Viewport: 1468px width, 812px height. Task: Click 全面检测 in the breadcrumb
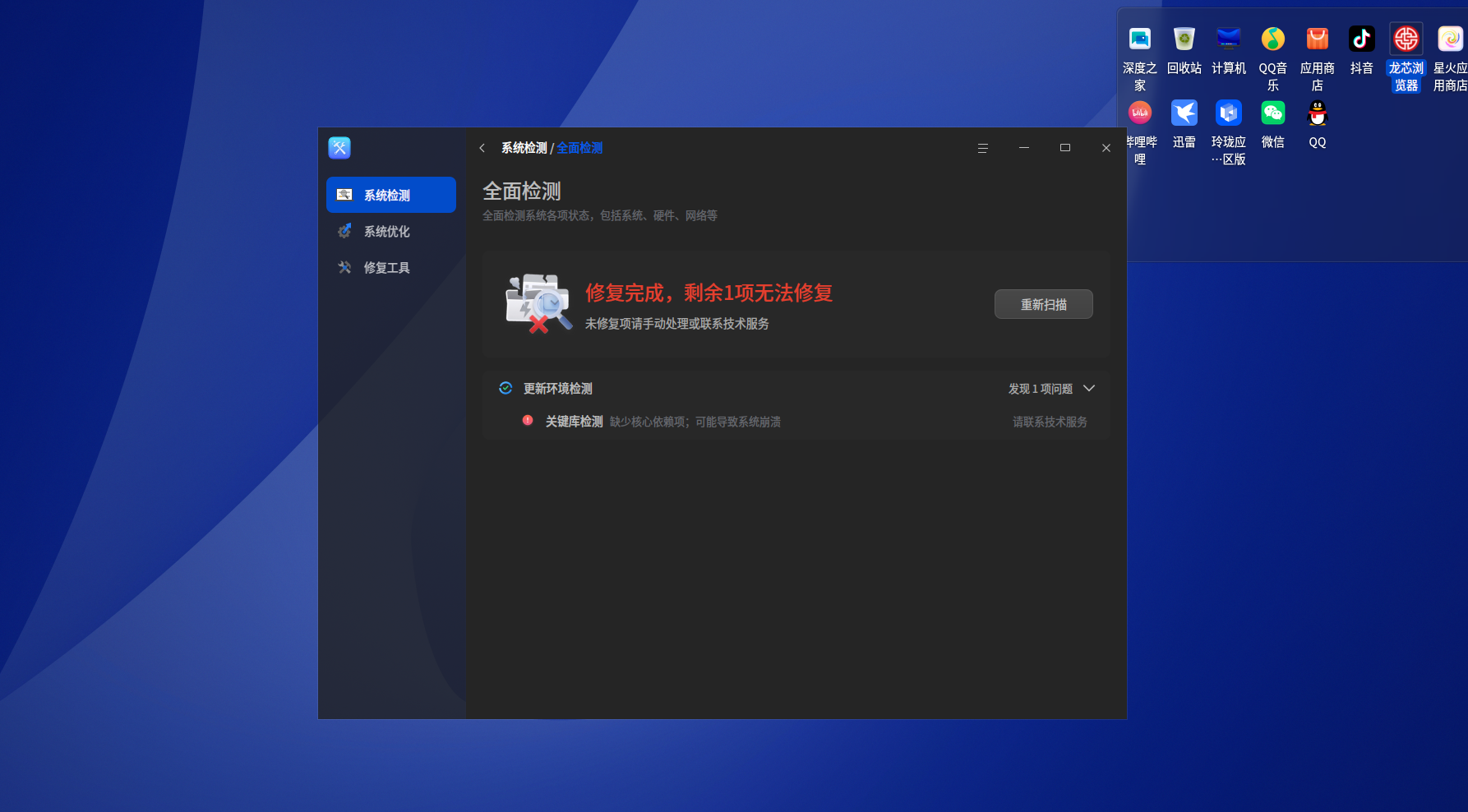coord(579,148)
